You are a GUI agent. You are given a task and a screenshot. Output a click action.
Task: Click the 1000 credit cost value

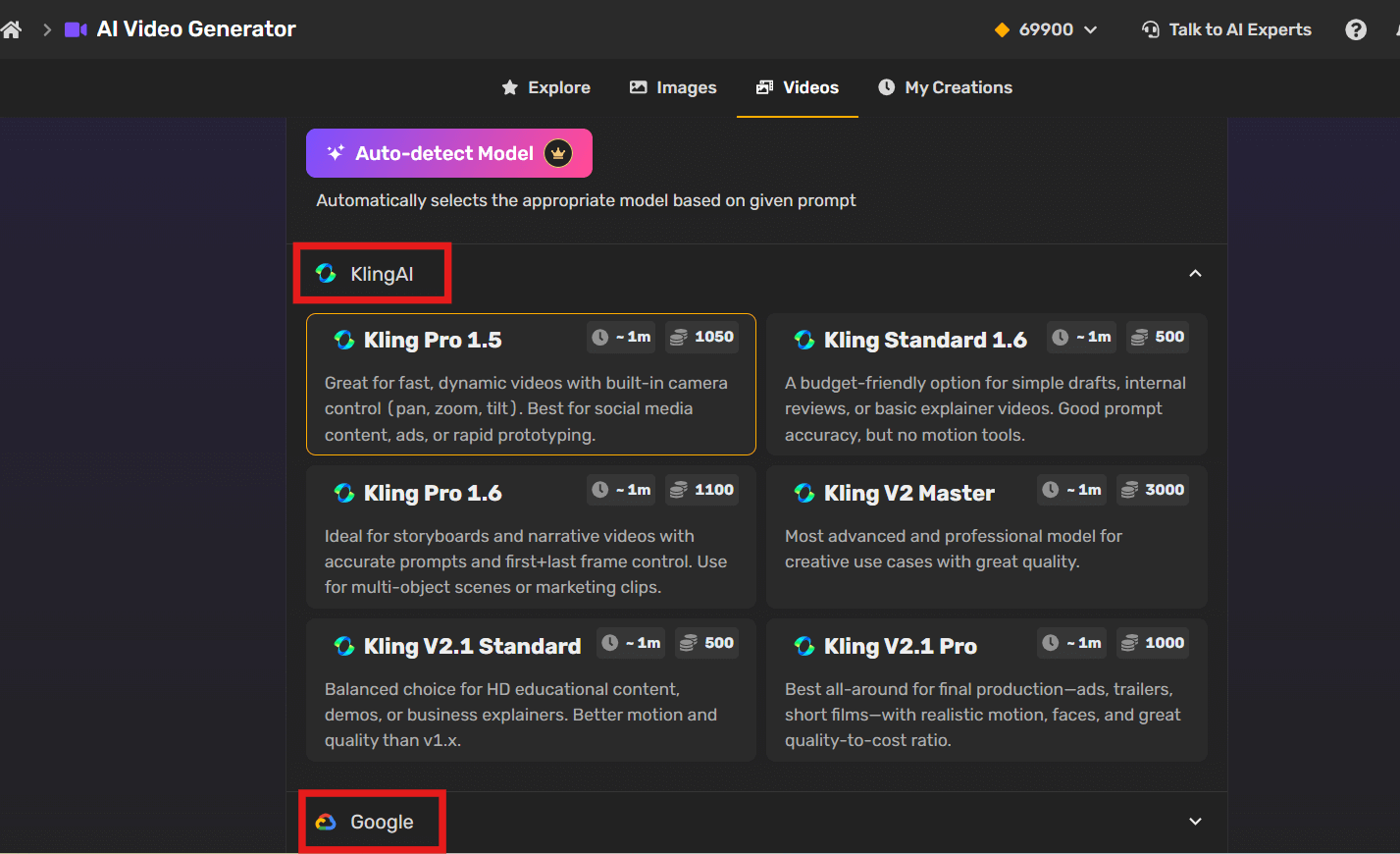pyautogui.click(x=1165, y=643)
